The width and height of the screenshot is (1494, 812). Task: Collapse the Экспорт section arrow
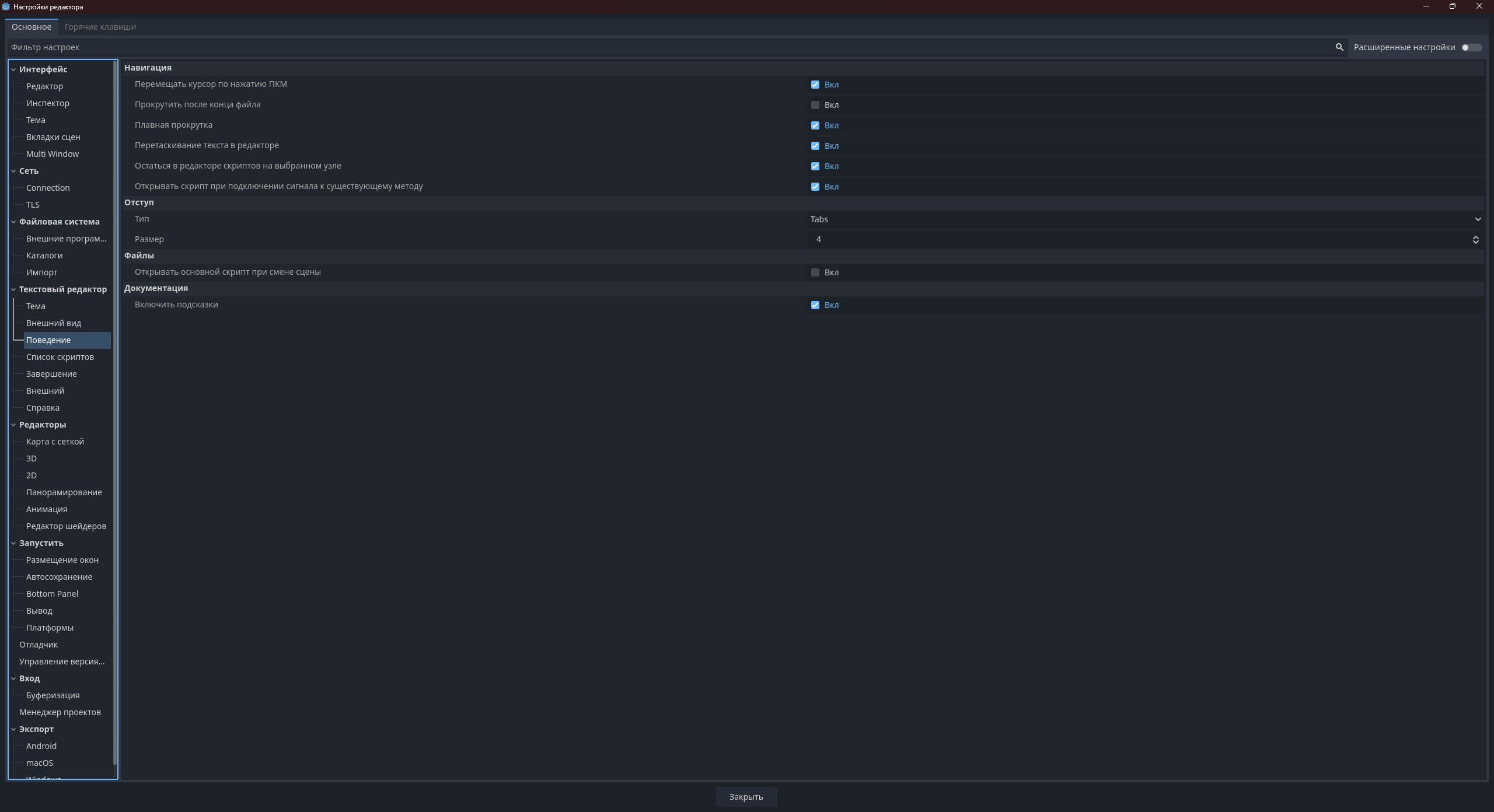(x=13, y=729)
